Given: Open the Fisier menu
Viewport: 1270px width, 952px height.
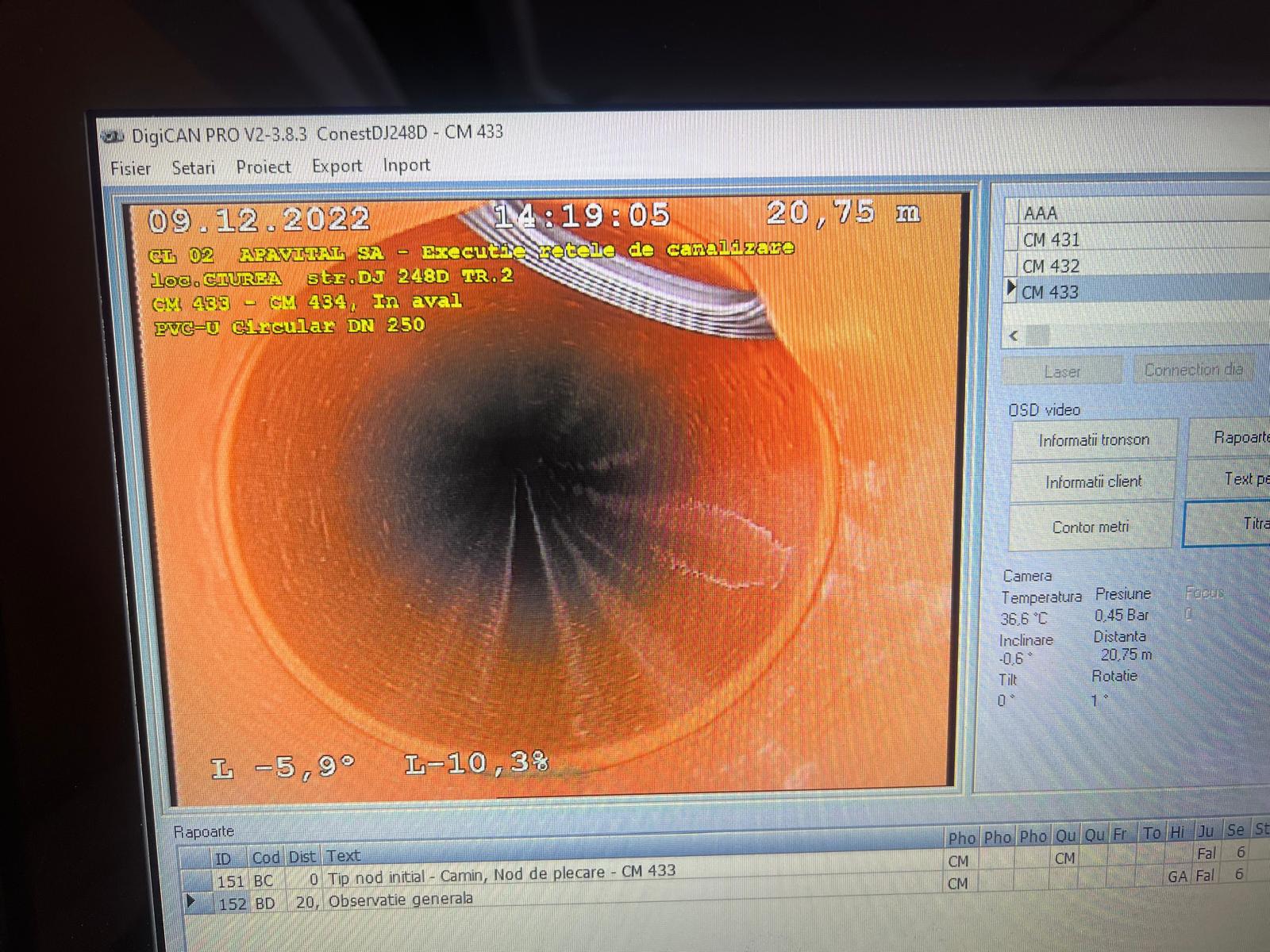Looking at the screenshot, I should tap(130, 168).
